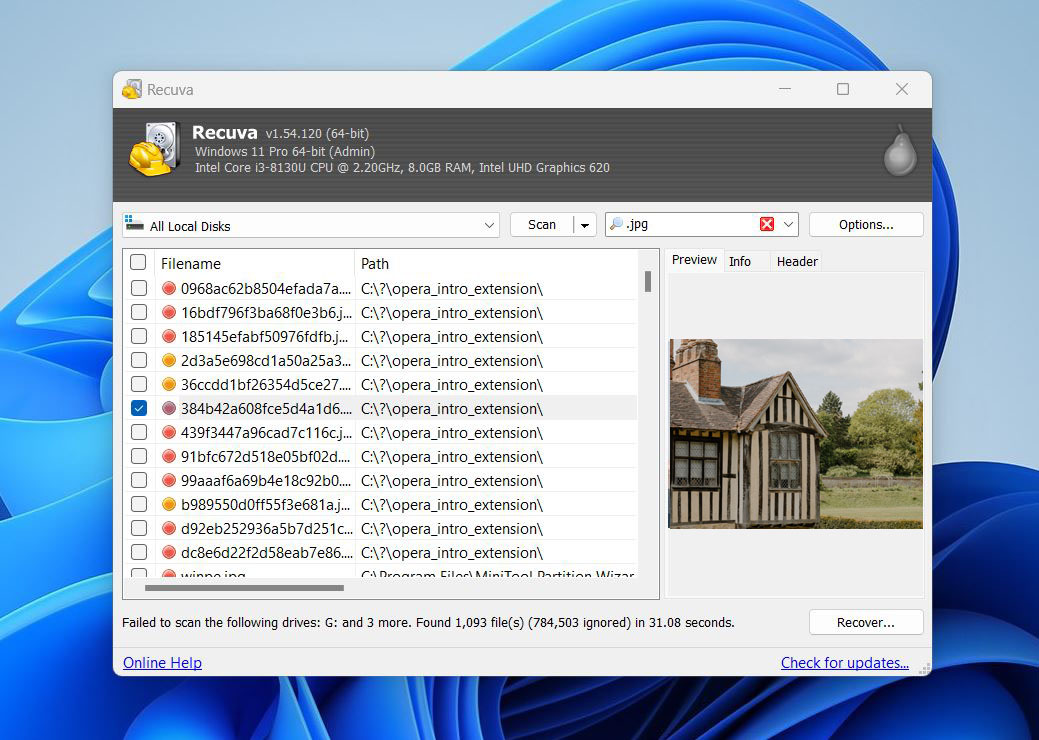Select the 99aaaf6a69b4e18c92b0 filename row
This screenshot has height=740, width=1039.
[266, 480]
